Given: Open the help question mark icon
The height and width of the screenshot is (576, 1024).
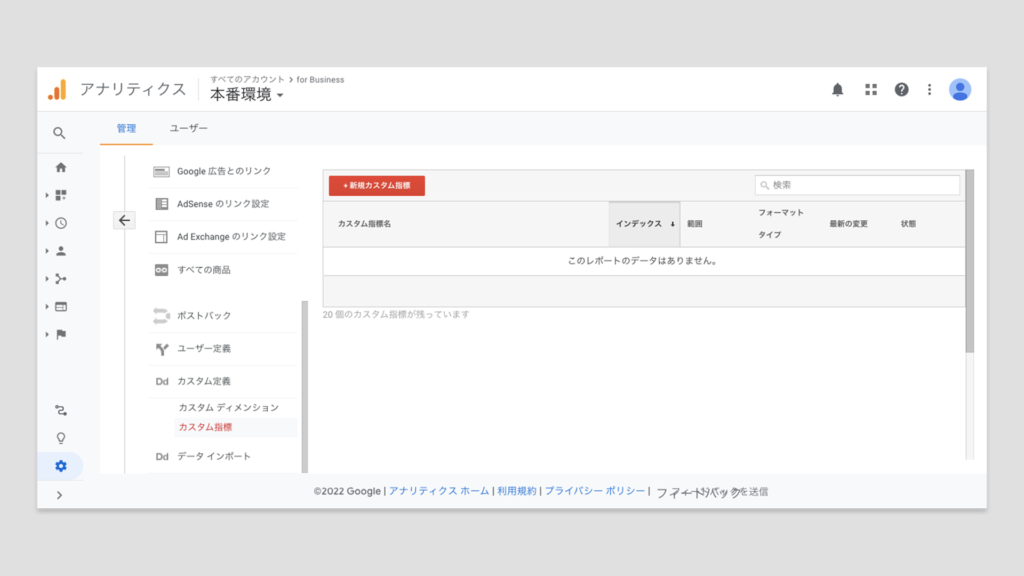Looking at the screenshot, I should 901,90.
